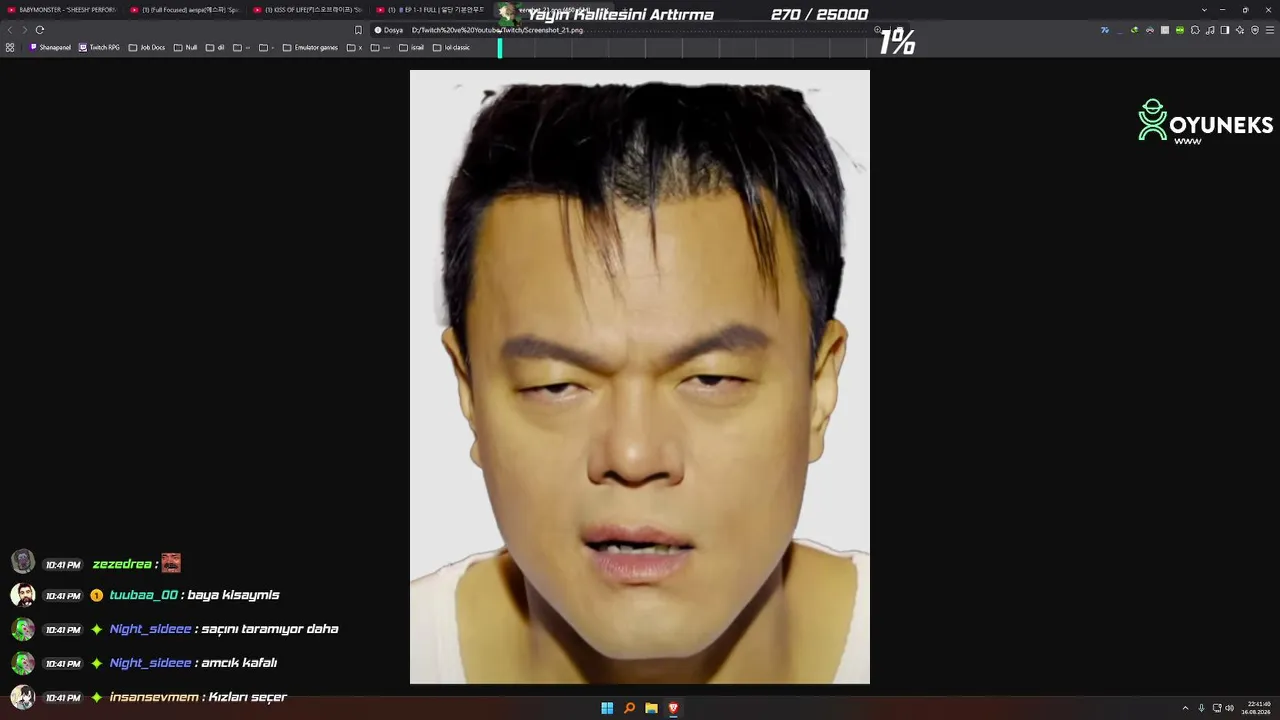1280x720 pixels.
Task: Expand the israil bookmark folder
Action: point(412,47)
